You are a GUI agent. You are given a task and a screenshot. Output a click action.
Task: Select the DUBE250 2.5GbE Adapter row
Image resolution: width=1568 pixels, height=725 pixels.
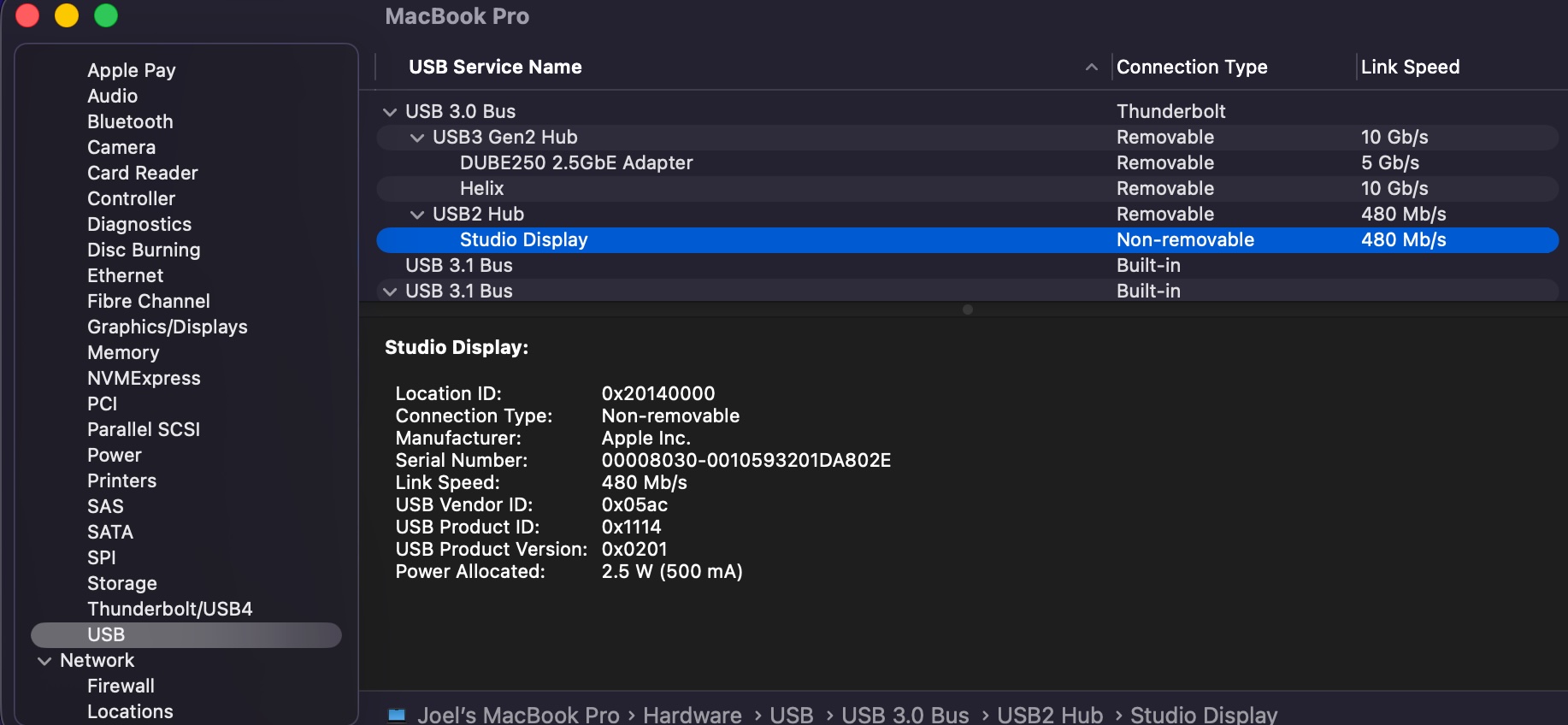575,163
